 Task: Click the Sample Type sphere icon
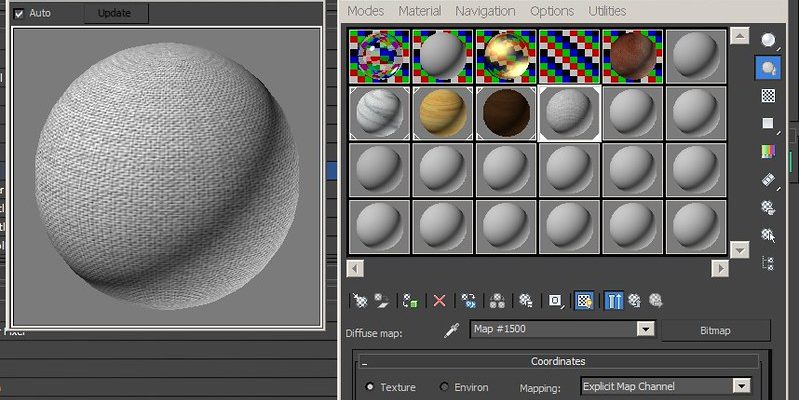click(768, 41)
